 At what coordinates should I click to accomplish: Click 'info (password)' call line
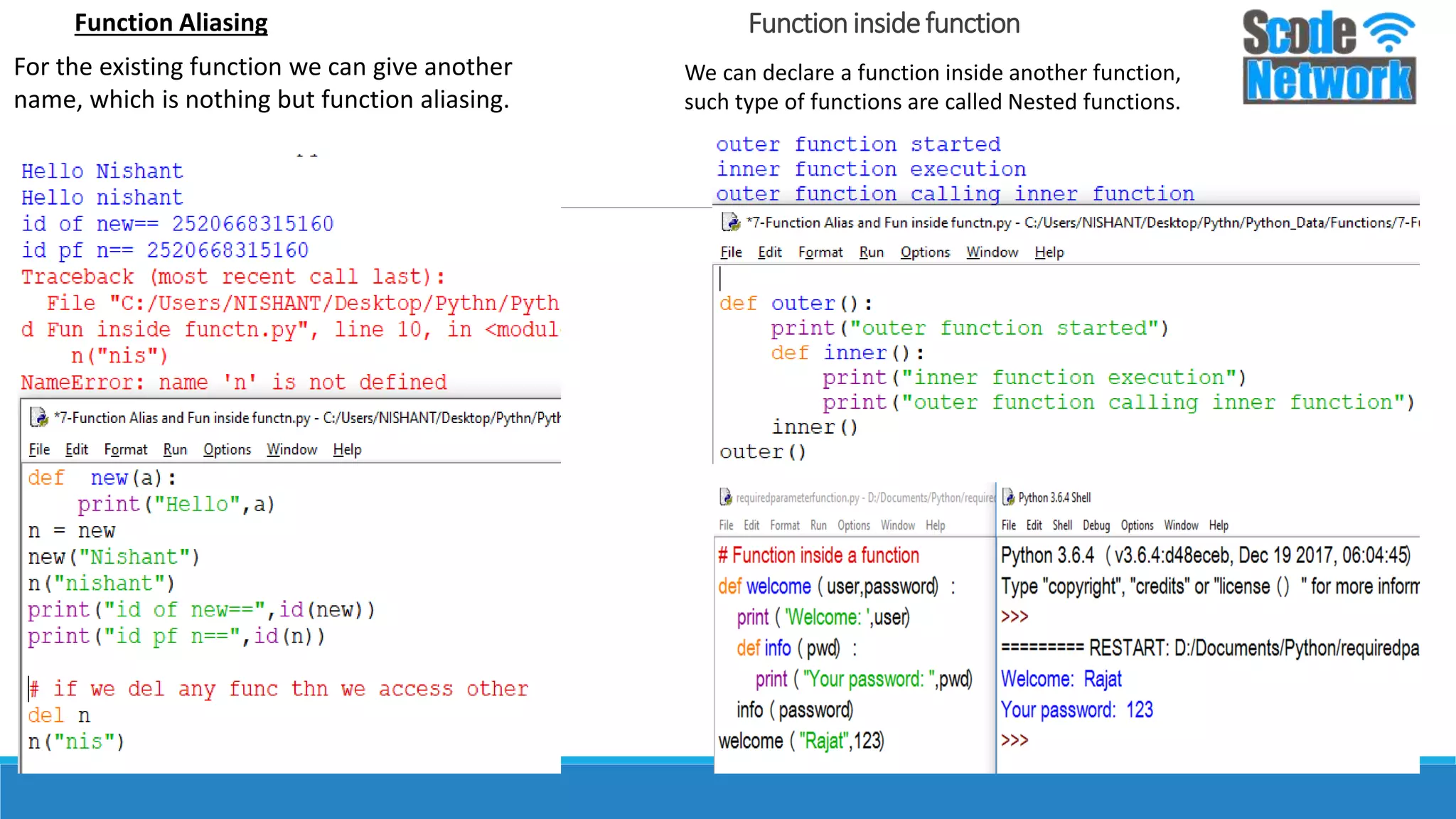795,710
